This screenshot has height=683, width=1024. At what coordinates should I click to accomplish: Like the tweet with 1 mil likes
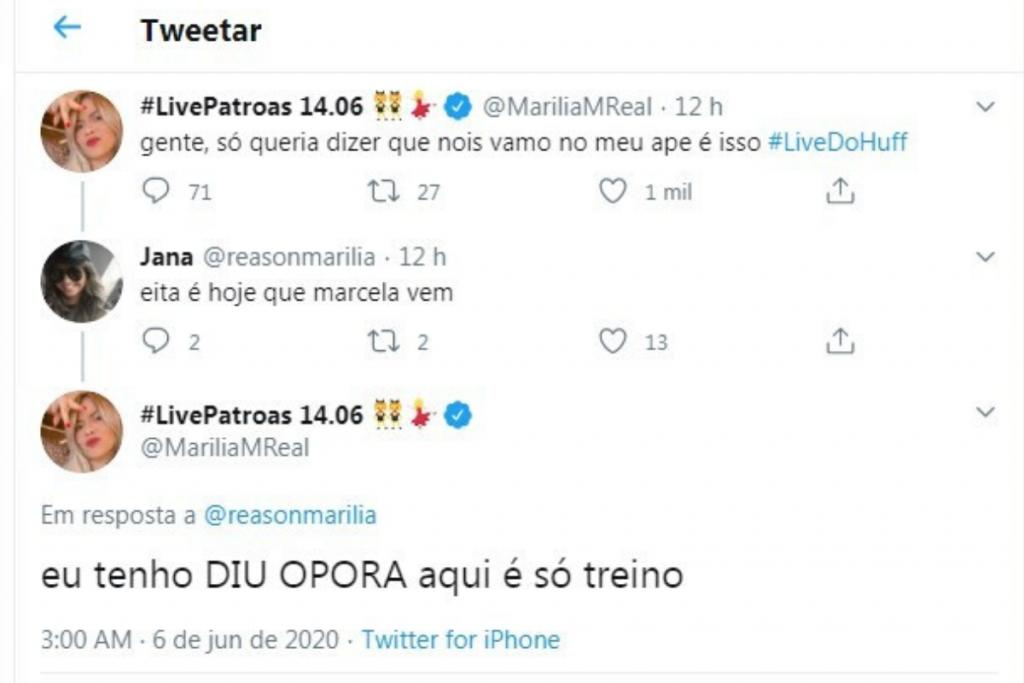click(612, 191)
